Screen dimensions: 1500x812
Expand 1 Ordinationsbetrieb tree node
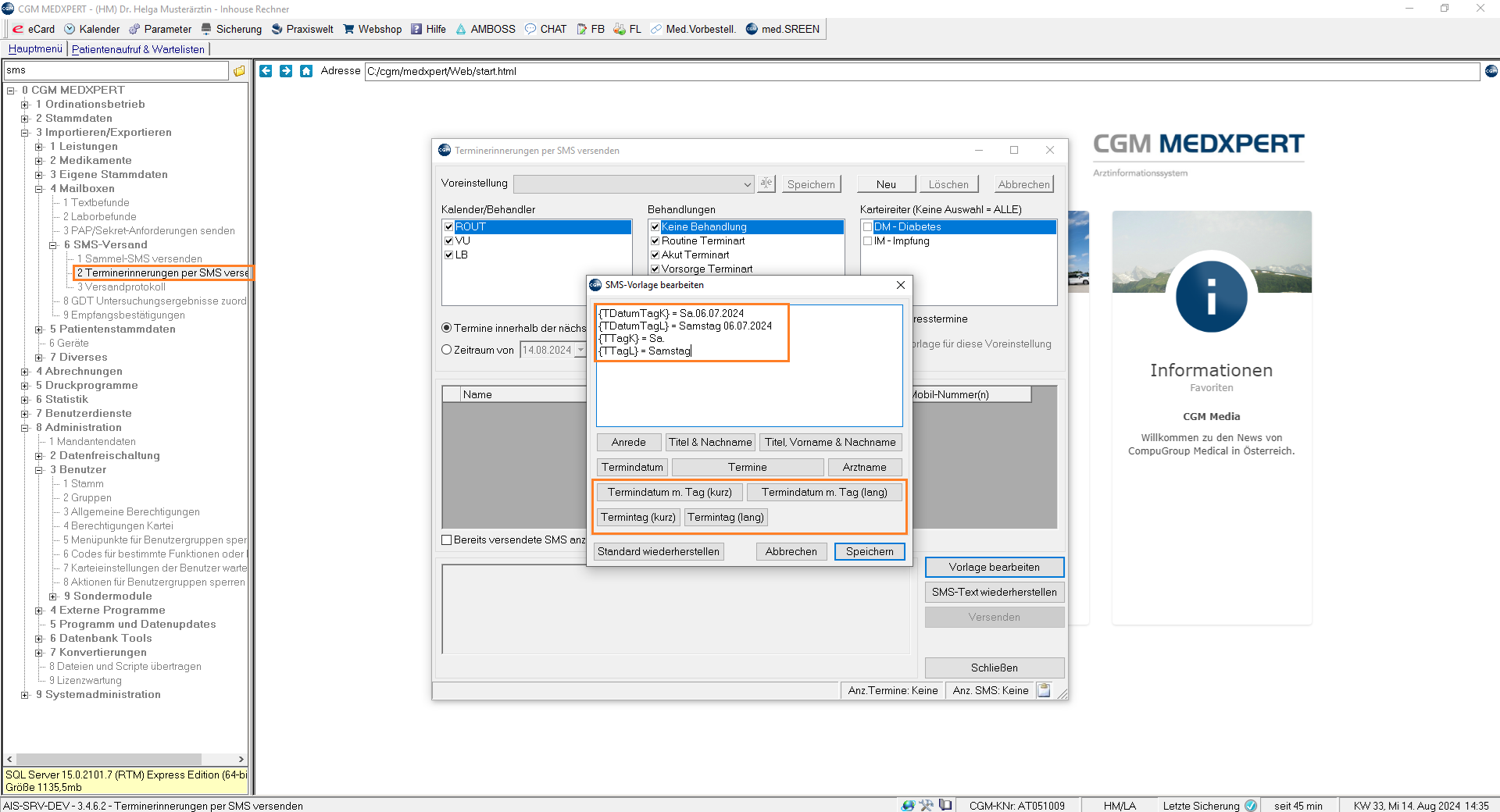point(25,105)
